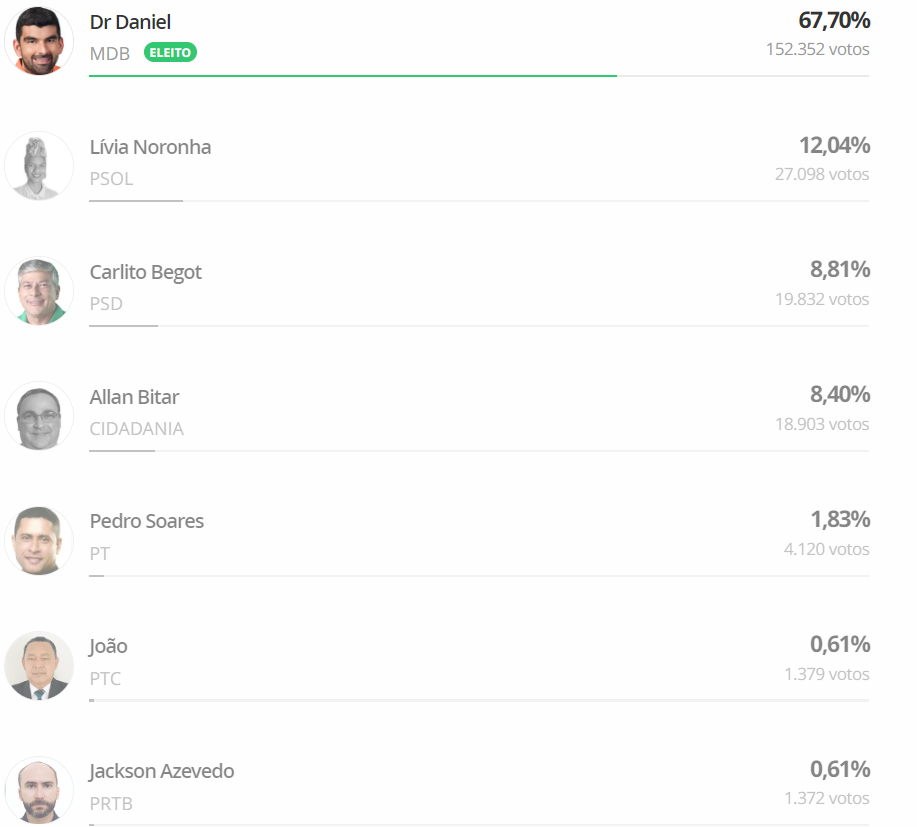The image size is (917, 827).
Task: Open Pedro Soares's candidate photo
Action: coord(39,541)
